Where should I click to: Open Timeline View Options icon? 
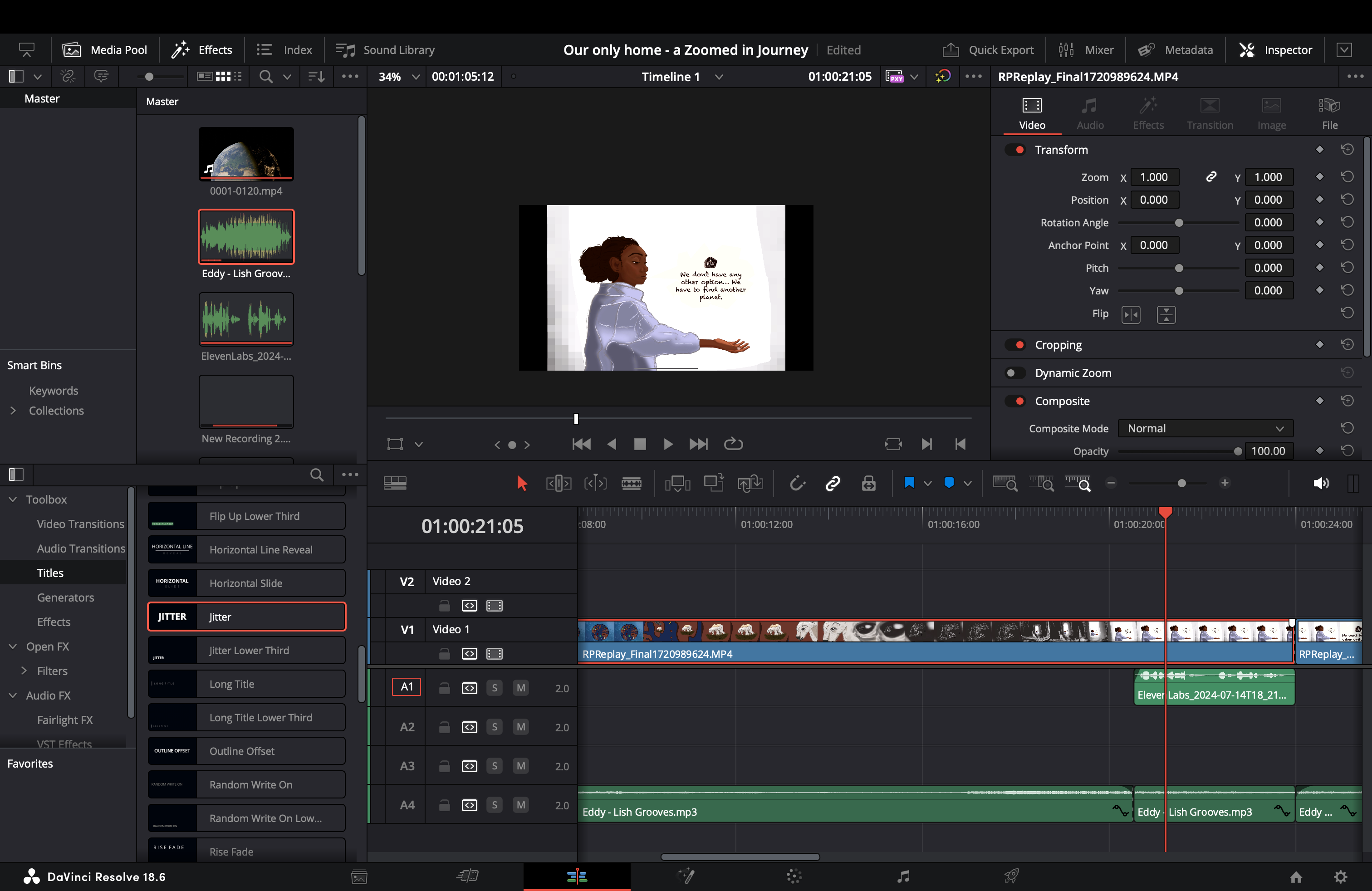(x=395, y=483)
